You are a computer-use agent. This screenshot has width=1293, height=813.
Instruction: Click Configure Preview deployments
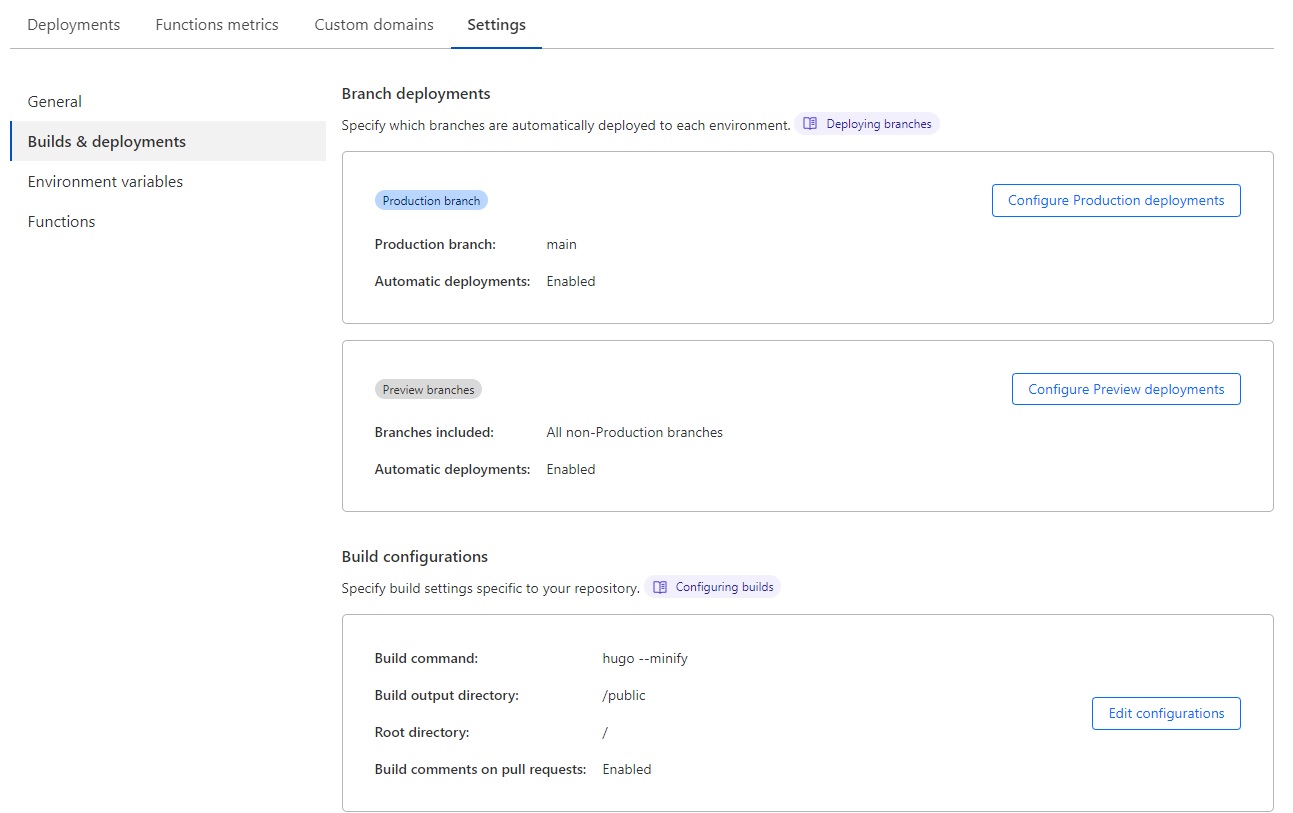(1125, 389)
